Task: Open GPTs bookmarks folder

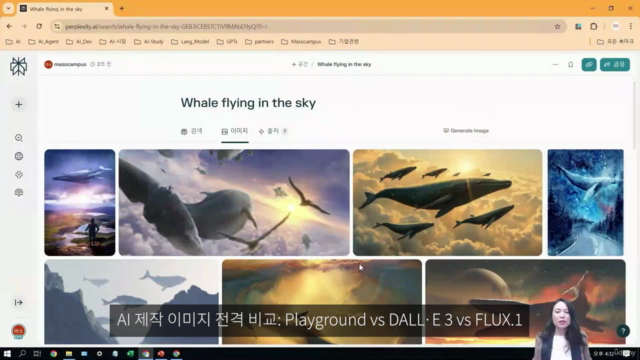Action: click(x=227, y=42)
